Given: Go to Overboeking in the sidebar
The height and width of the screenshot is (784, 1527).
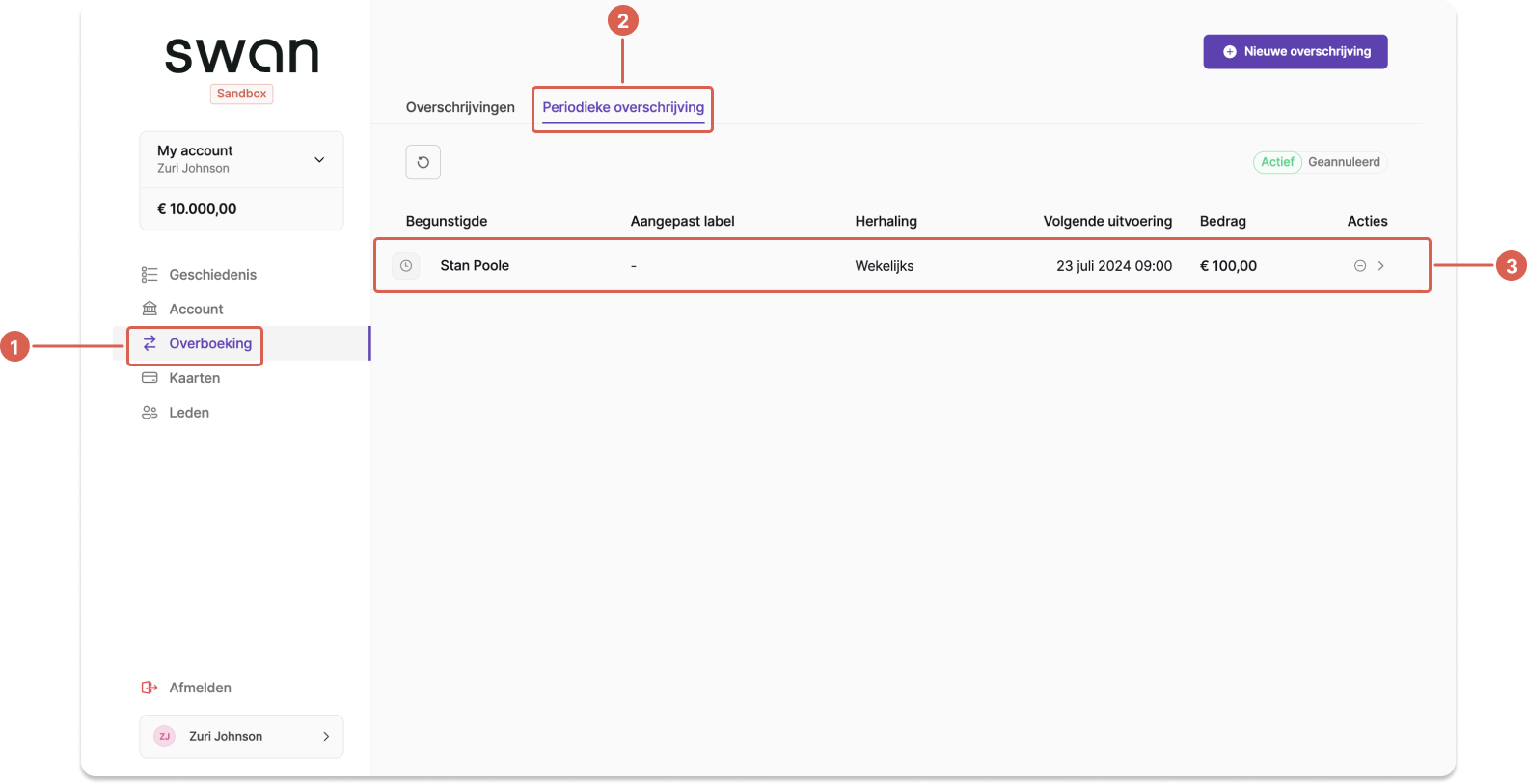Looking at the screenshot, I should [x=210, y=343].
